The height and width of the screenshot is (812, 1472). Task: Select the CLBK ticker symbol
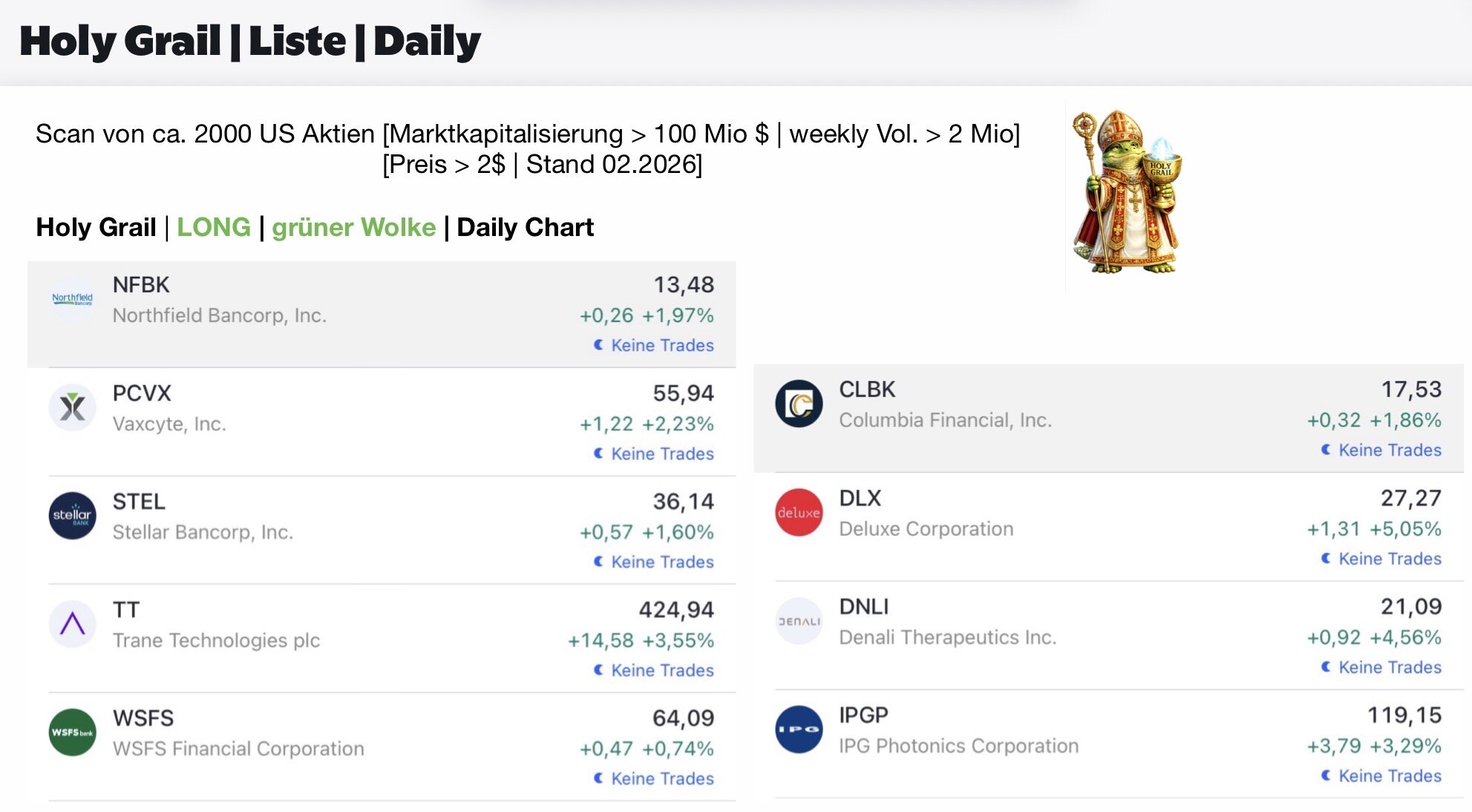point(867,390)
